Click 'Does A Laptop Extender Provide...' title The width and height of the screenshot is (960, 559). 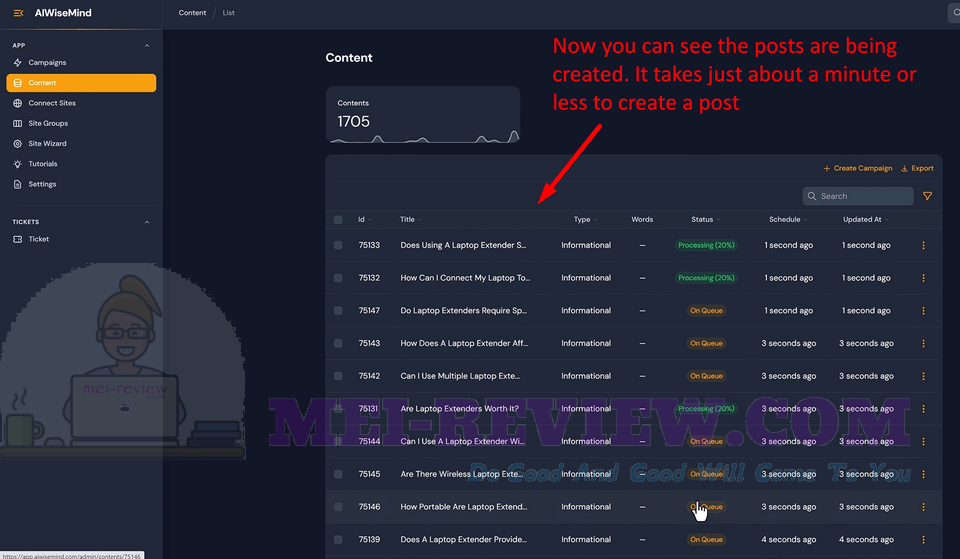pos(463,539)
